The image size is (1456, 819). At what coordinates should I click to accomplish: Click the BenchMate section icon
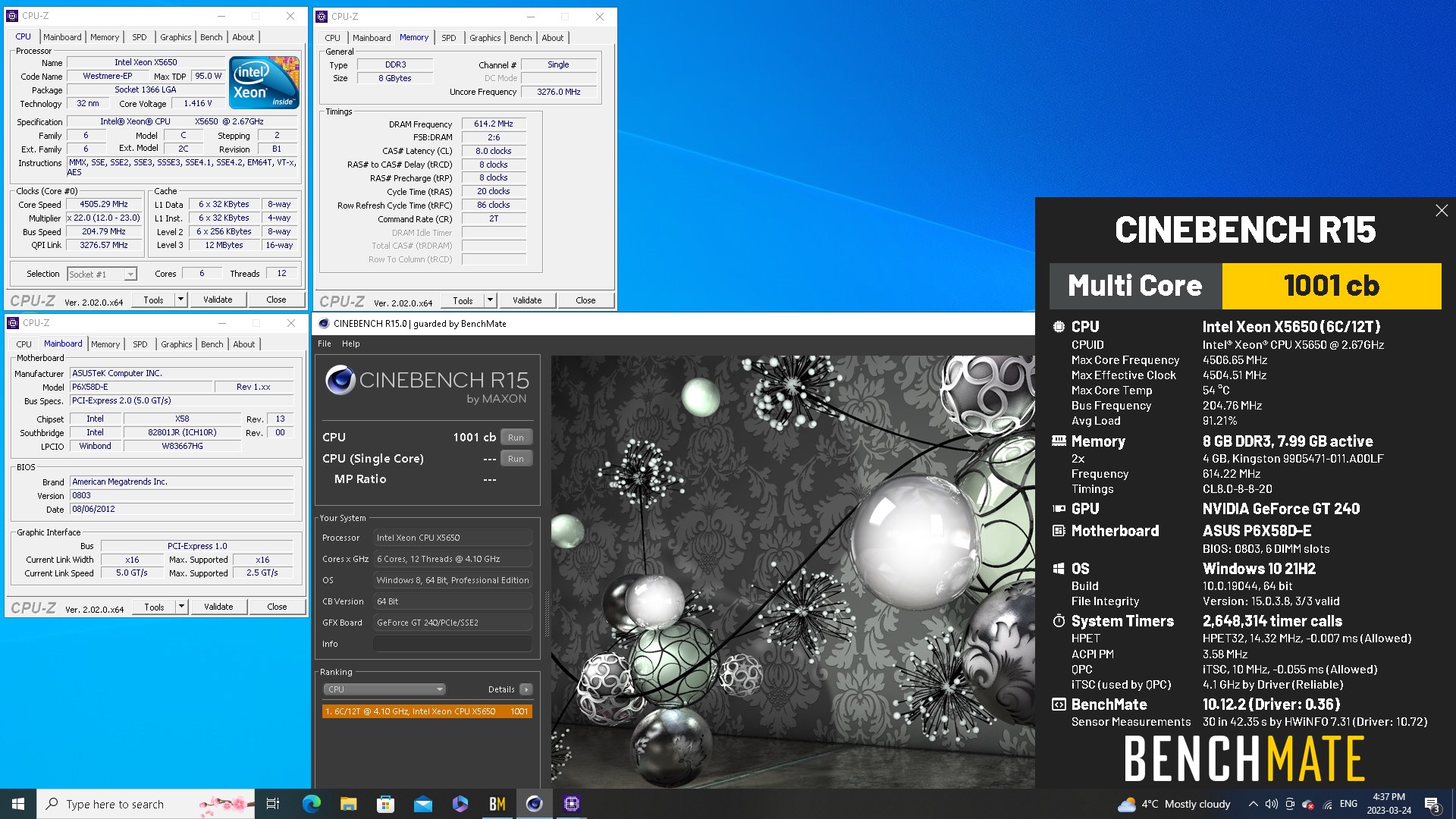coord(1059,704)
